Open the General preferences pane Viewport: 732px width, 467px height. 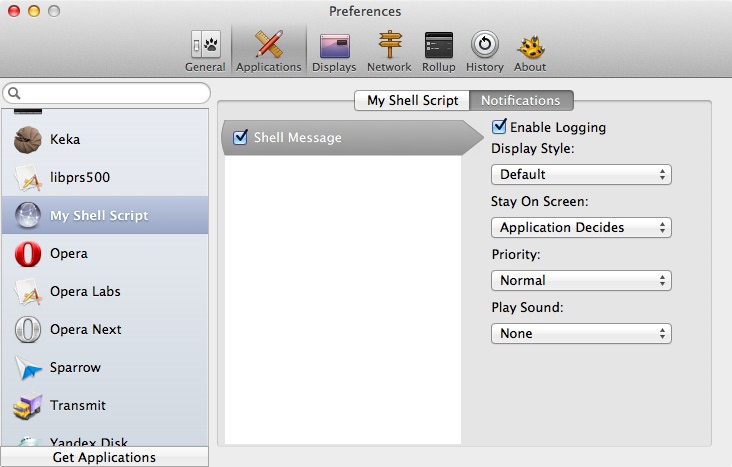[x=205, y=51]
